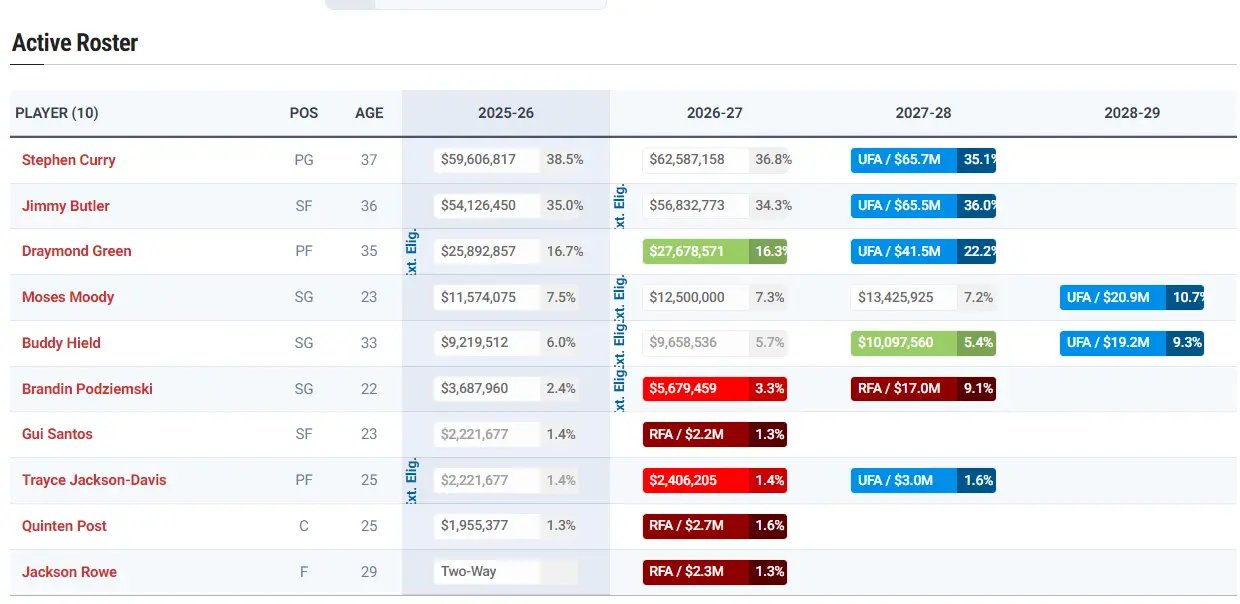Click the 2028-29 season column header
The width and height of the screenshot is (1240, 604).
click(x=1132, y=113)
